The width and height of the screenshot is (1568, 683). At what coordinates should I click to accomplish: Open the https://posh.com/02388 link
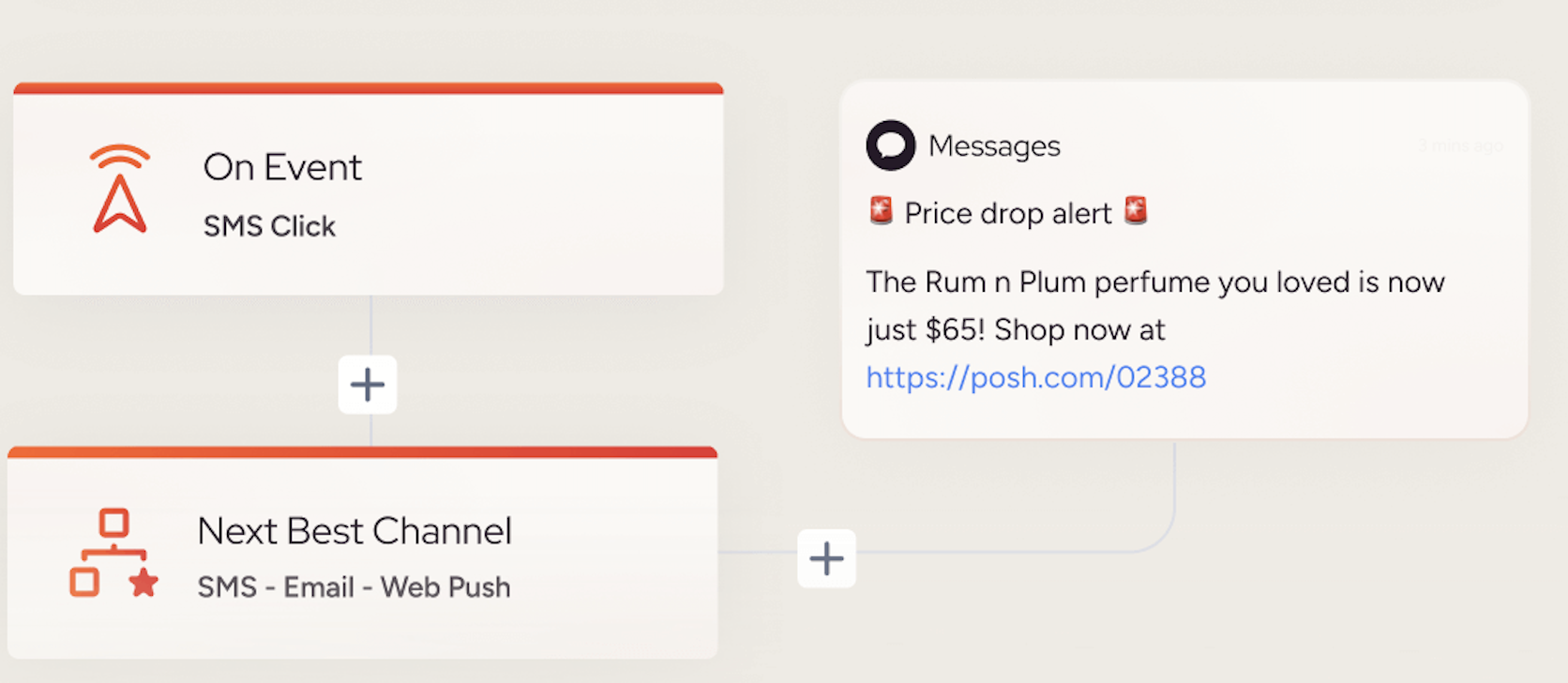[1035, 377]
